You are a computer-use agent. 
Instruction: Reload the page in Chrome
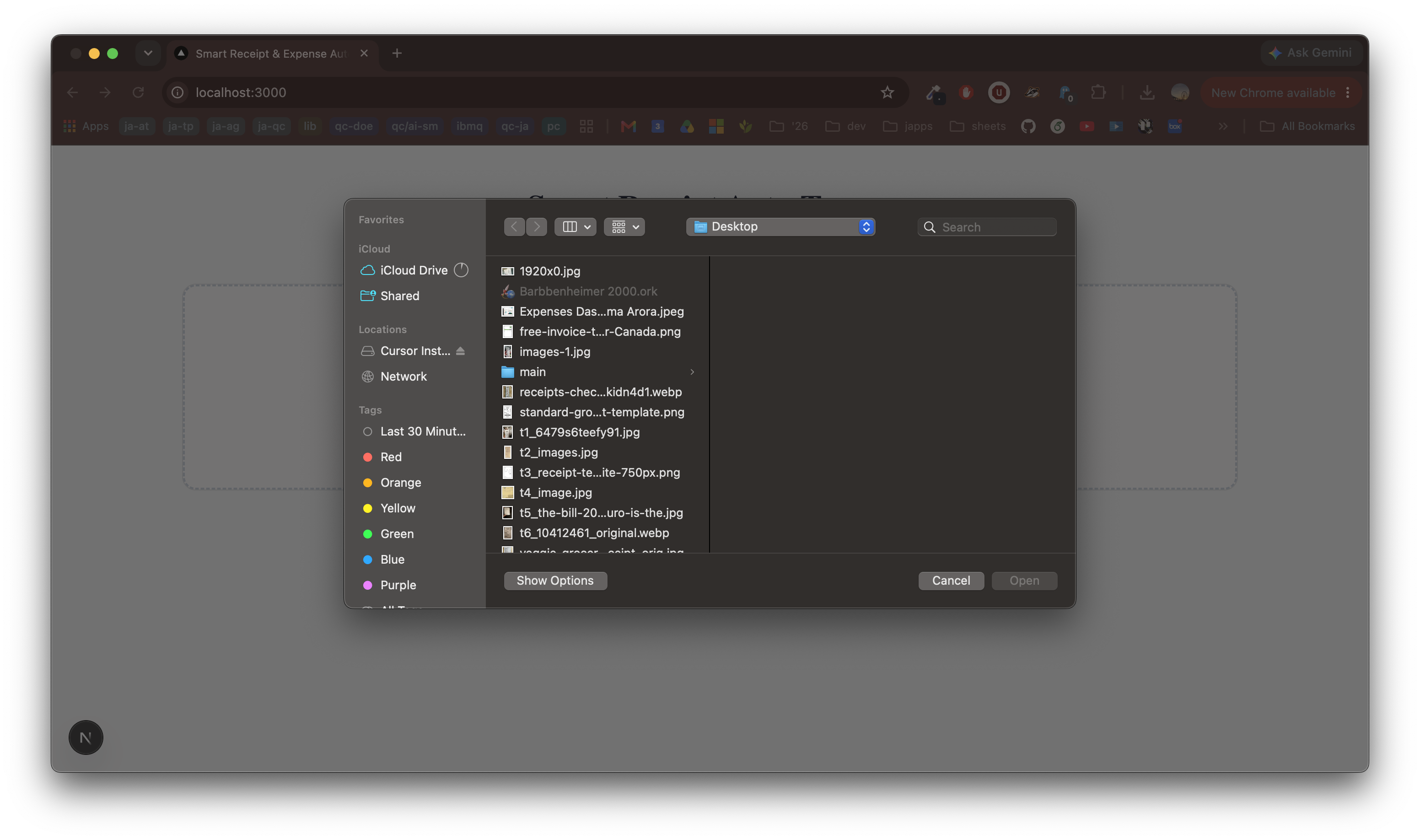pos(138,92)
